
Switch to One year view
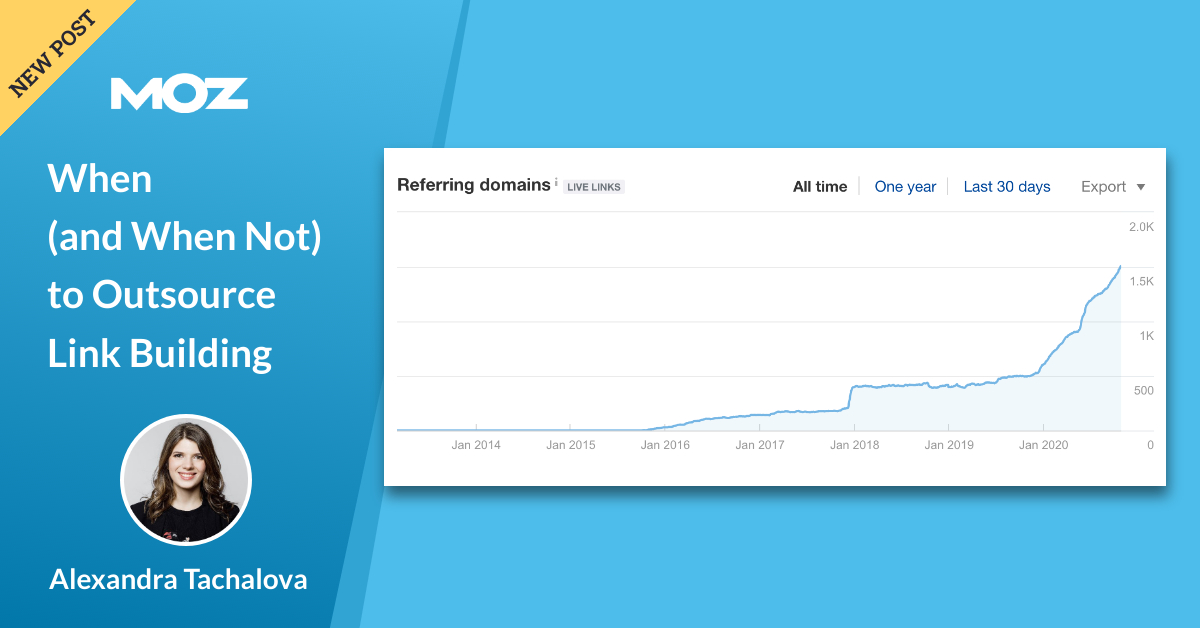[905, 186]
